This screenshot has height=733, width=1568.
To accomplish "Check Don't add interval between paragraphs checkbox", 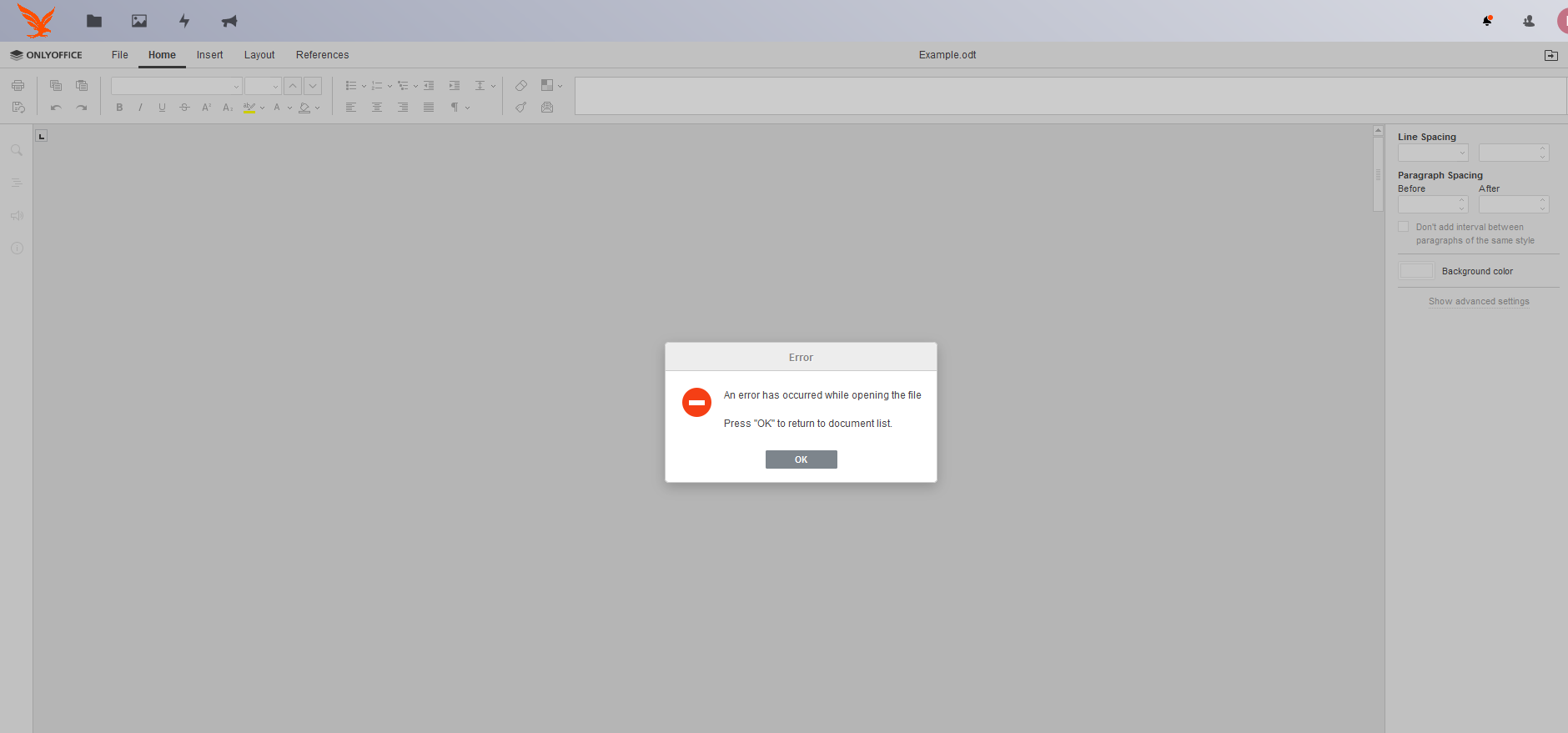I will [x=1404, y=227].
